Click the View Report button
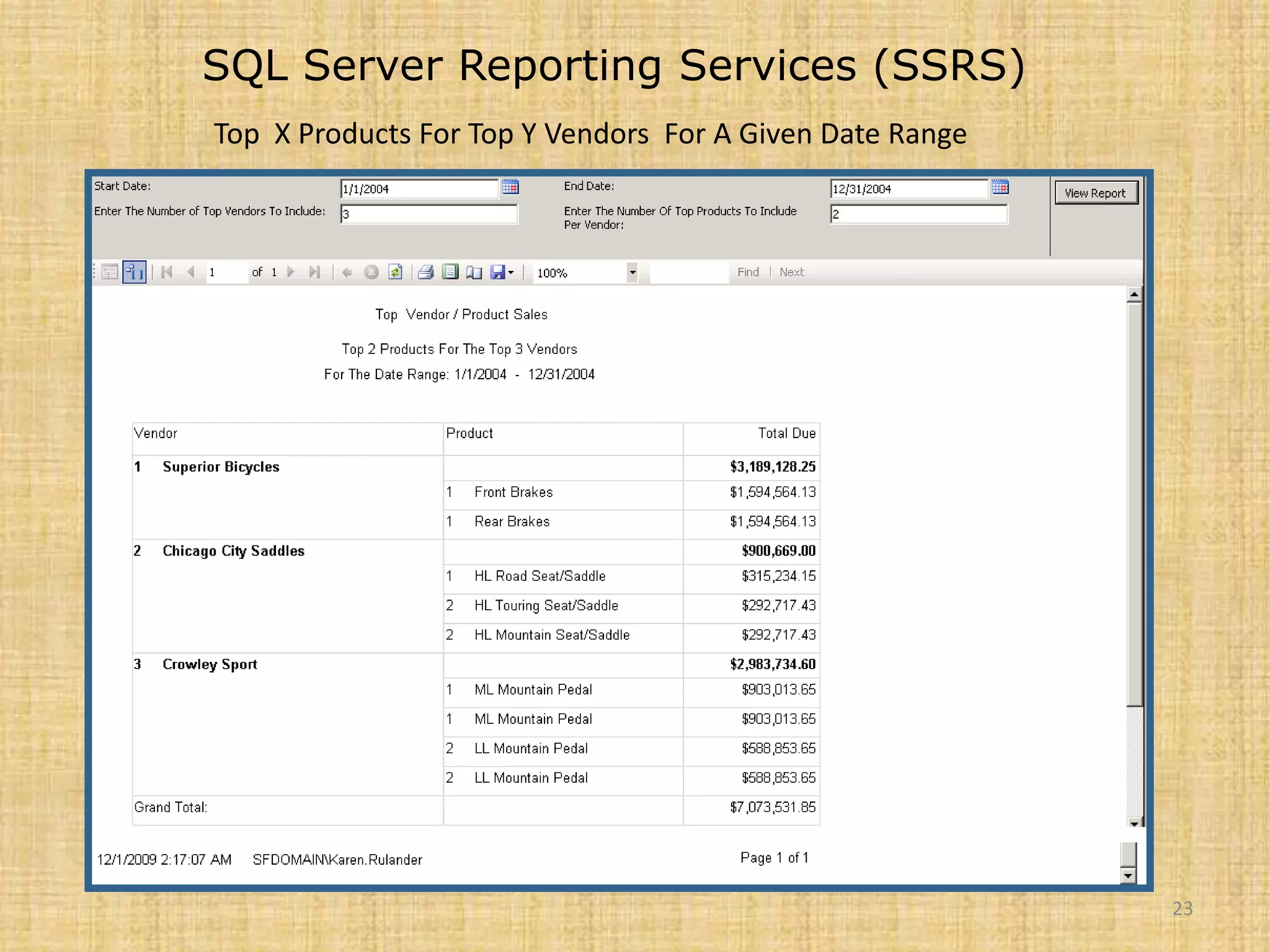The height and width of the screenshot is (952, 1270). pyautogui.click(x=1096, y=193)
